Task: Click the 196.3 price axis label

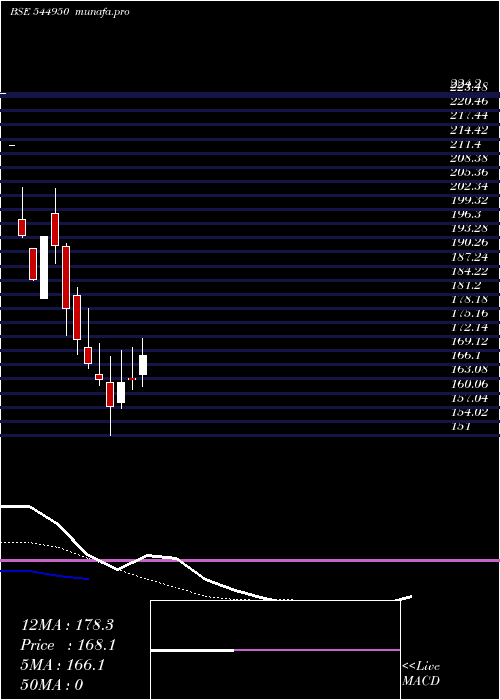Action: [x=465, y=215]
